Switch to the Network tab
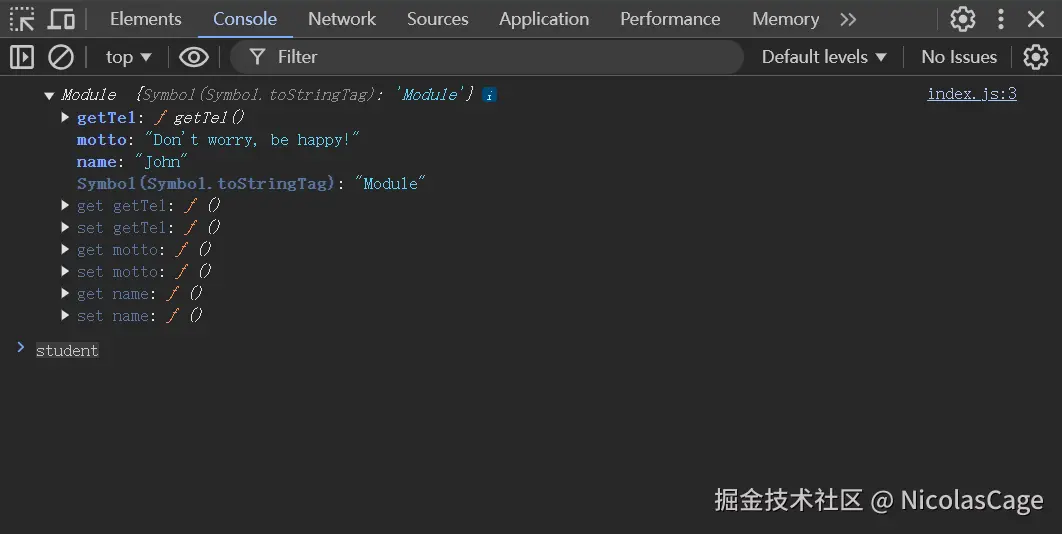 pyautogui.click(x=342, y=19)
